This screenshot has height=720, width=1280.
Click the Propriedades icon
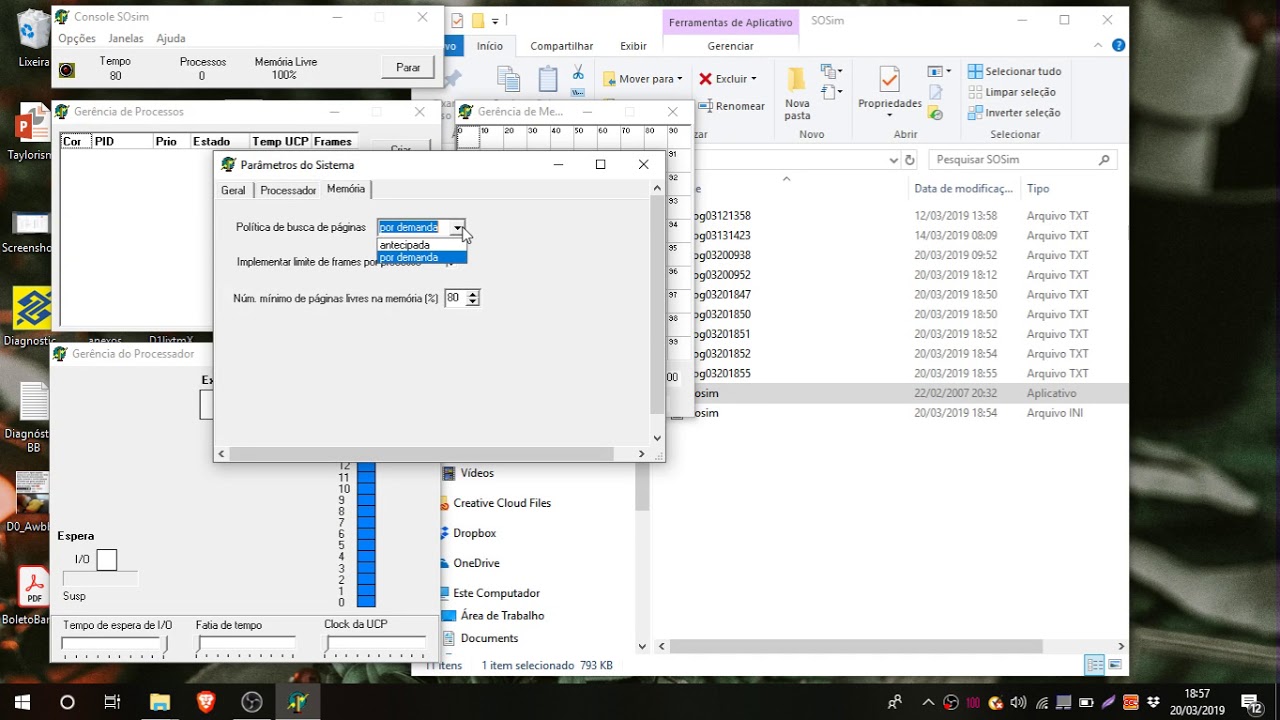pos(889,80)
